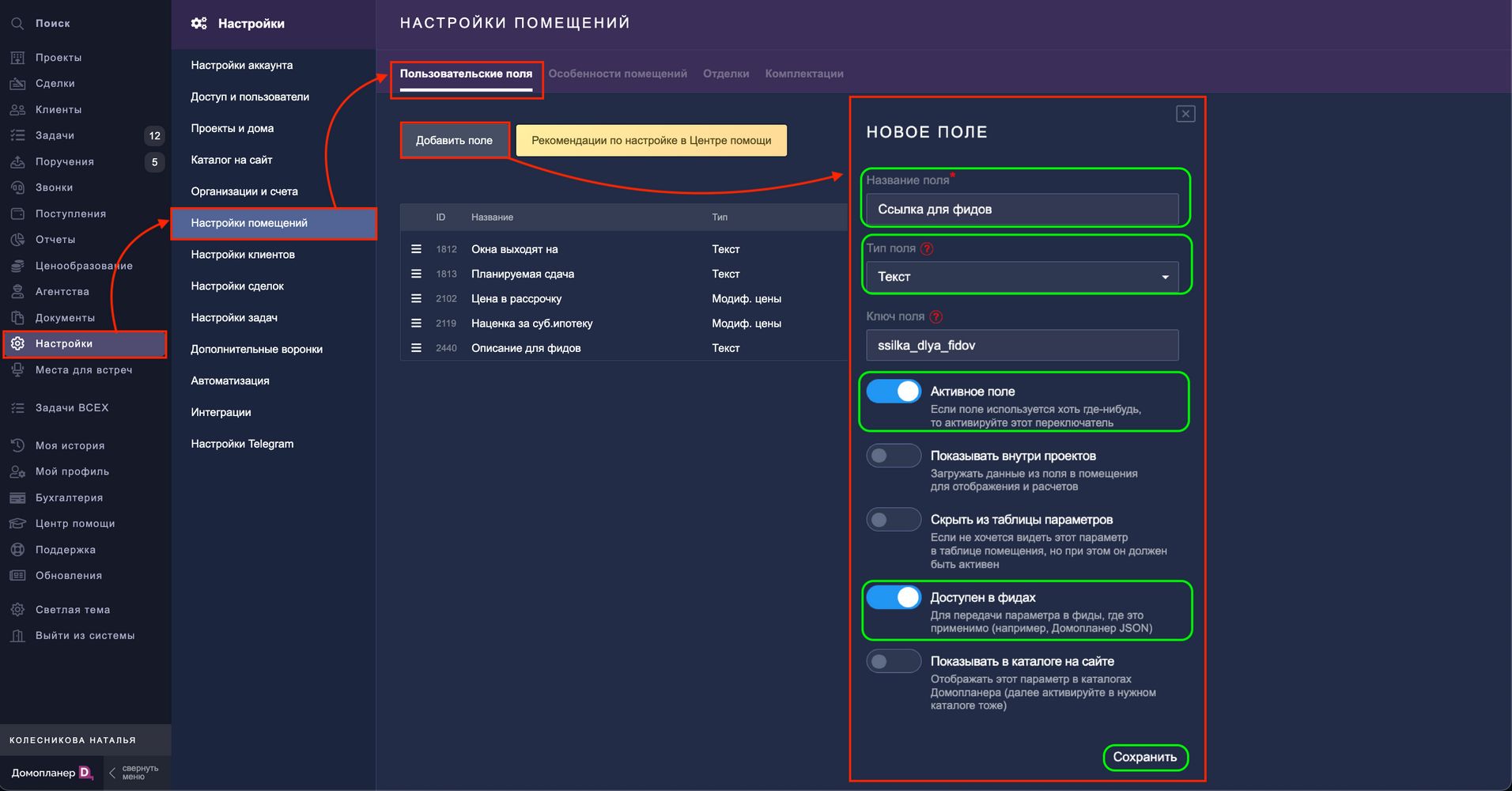The height and width of the screenshot is (791, 1512).
Task: Collapse the sidebar with свернуть меню
Action: (x=133, y=772)
